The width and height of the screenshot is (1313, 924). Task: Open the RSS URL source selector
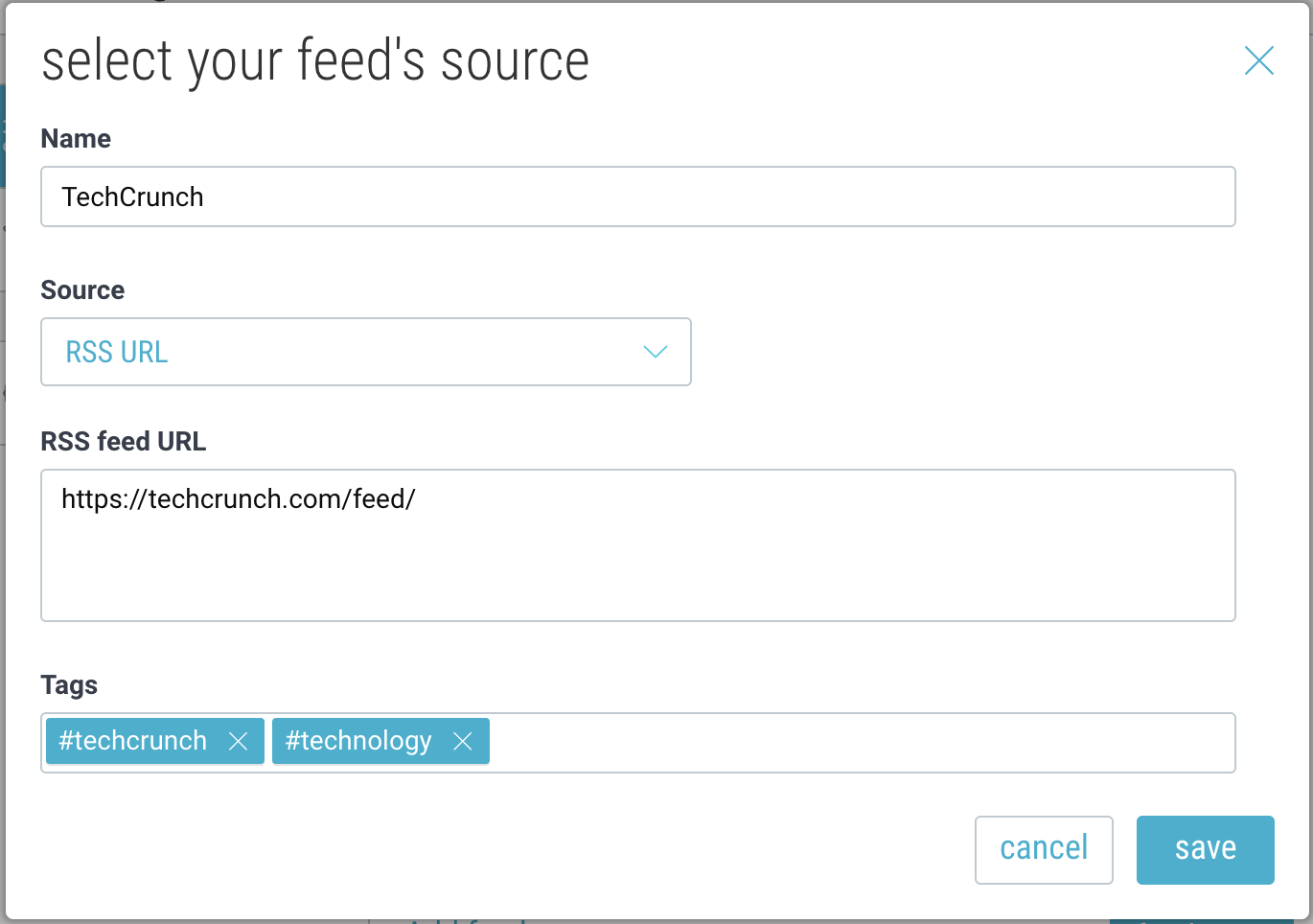pyautogui.click(x=365, y=352)
